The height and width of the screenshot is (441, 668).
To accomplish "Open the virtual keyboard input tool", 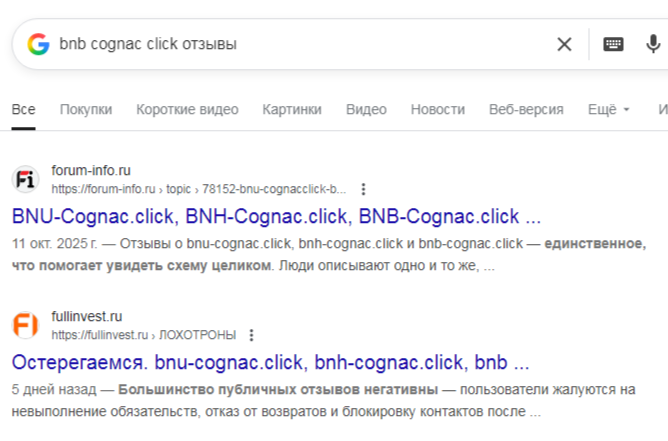I will pos(613,44).
